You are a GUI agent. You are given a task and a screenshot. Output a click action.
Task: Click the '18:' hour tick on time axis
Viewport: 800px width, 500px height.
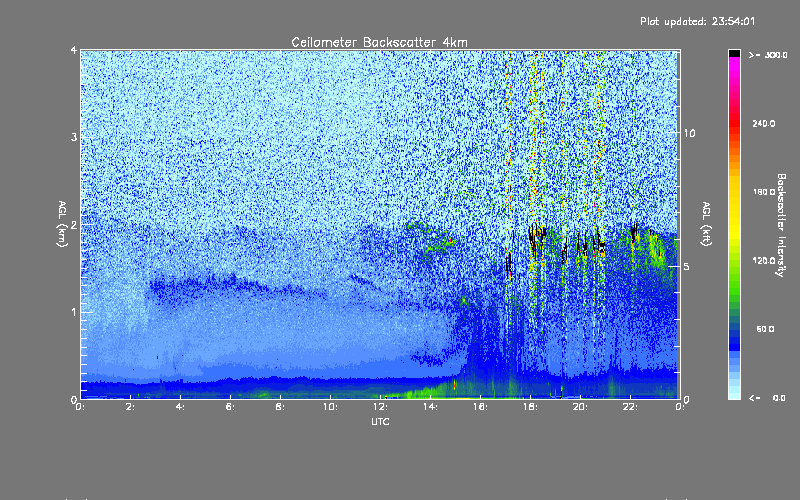(531, 407)
